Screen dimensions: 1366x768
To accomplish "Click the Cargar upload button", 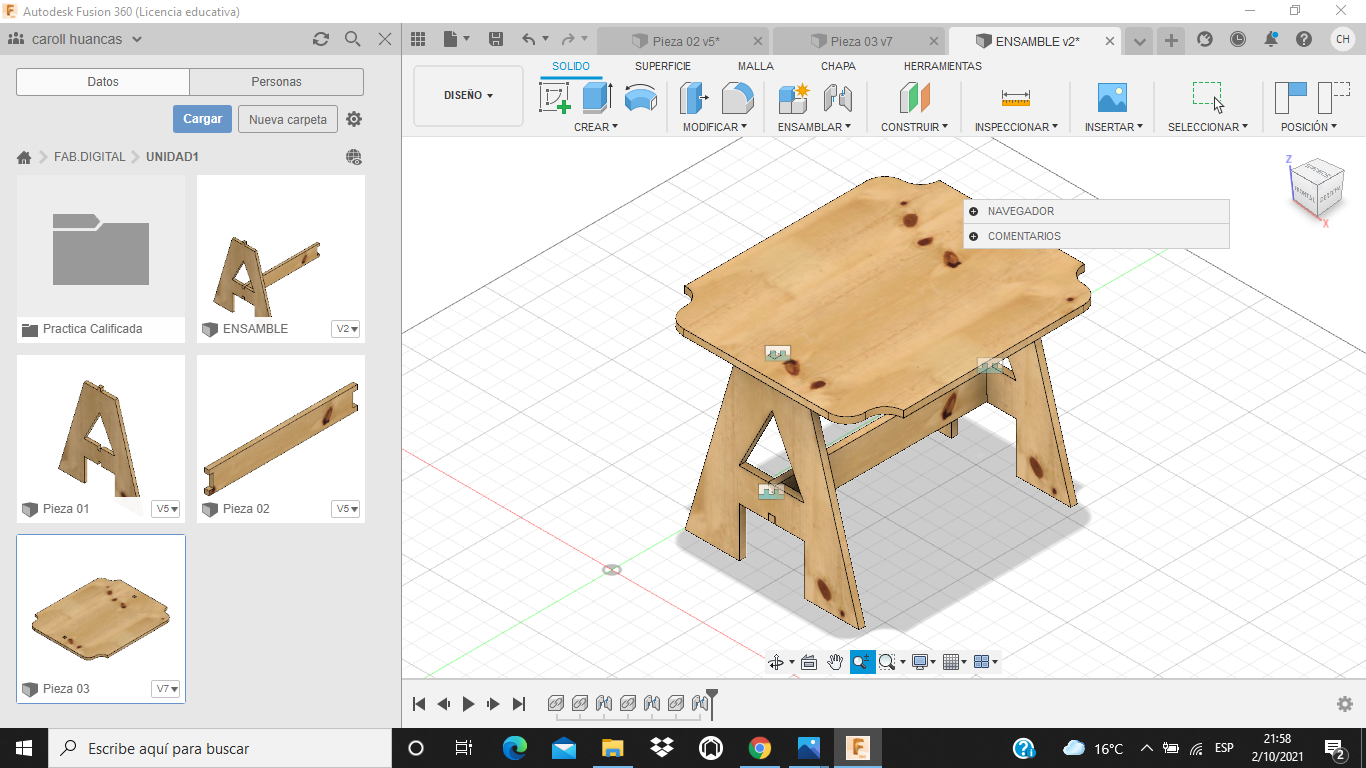I will 202,119.
